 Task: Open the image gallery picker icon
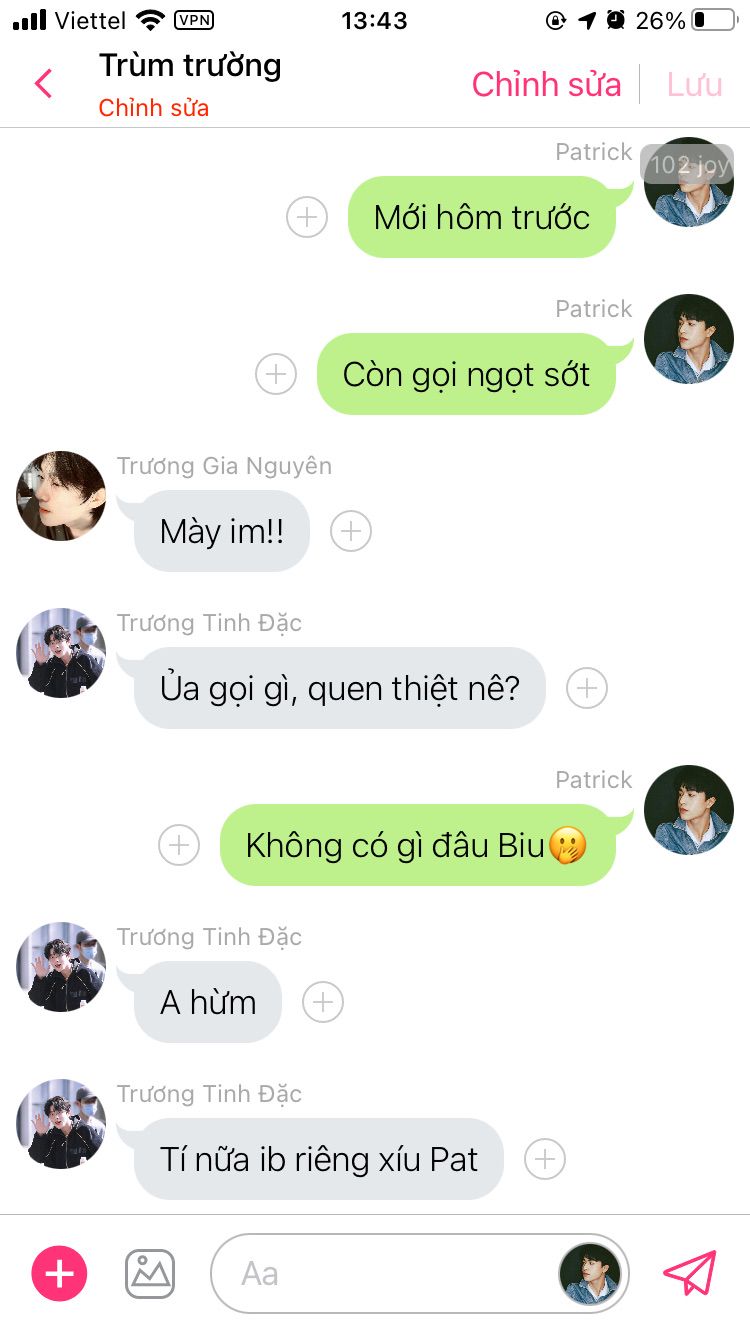150,1273
